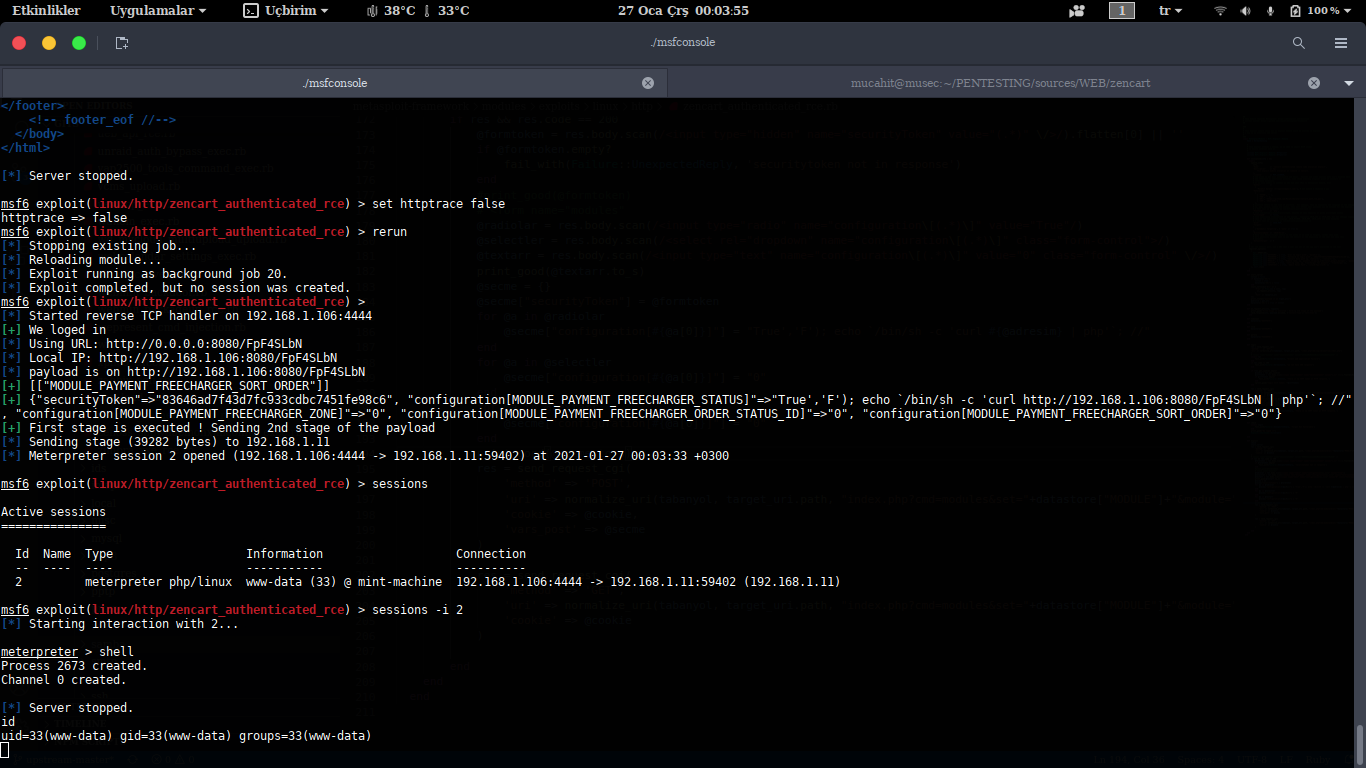
Task: Click the volume speaker icon in the top panel
Action: pos(1245,11)
